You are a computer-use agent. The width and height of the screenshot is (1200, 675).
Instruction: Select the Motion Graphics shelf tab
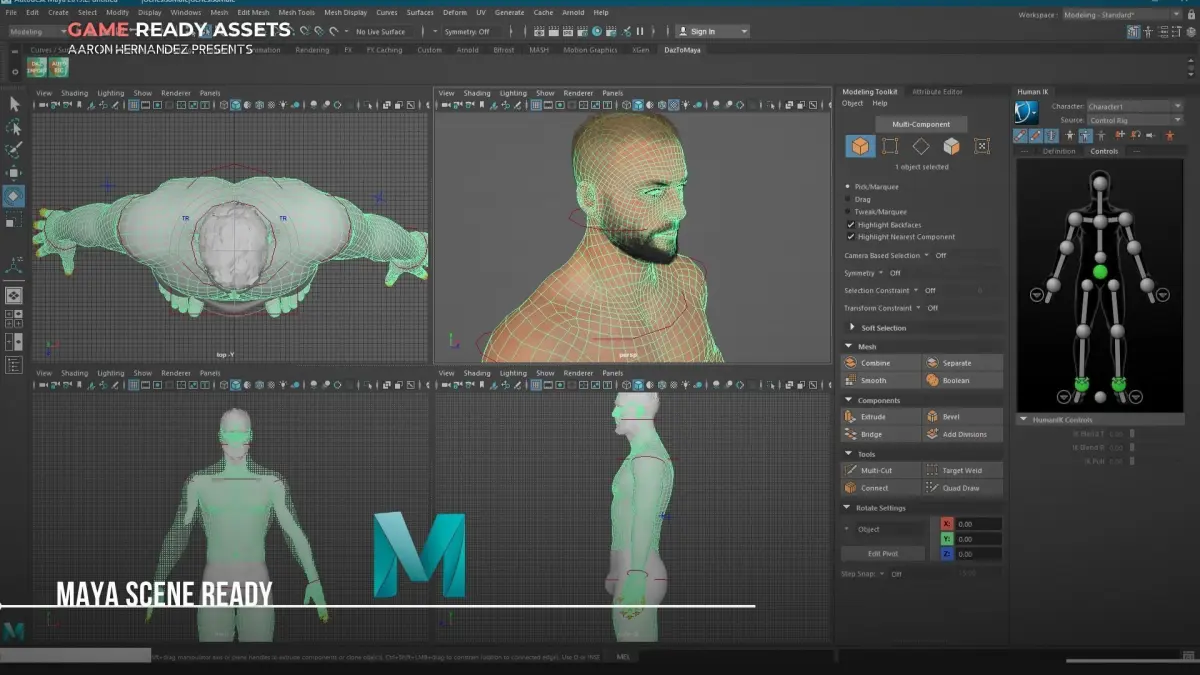pyautogui.click(x=590, y=50)
